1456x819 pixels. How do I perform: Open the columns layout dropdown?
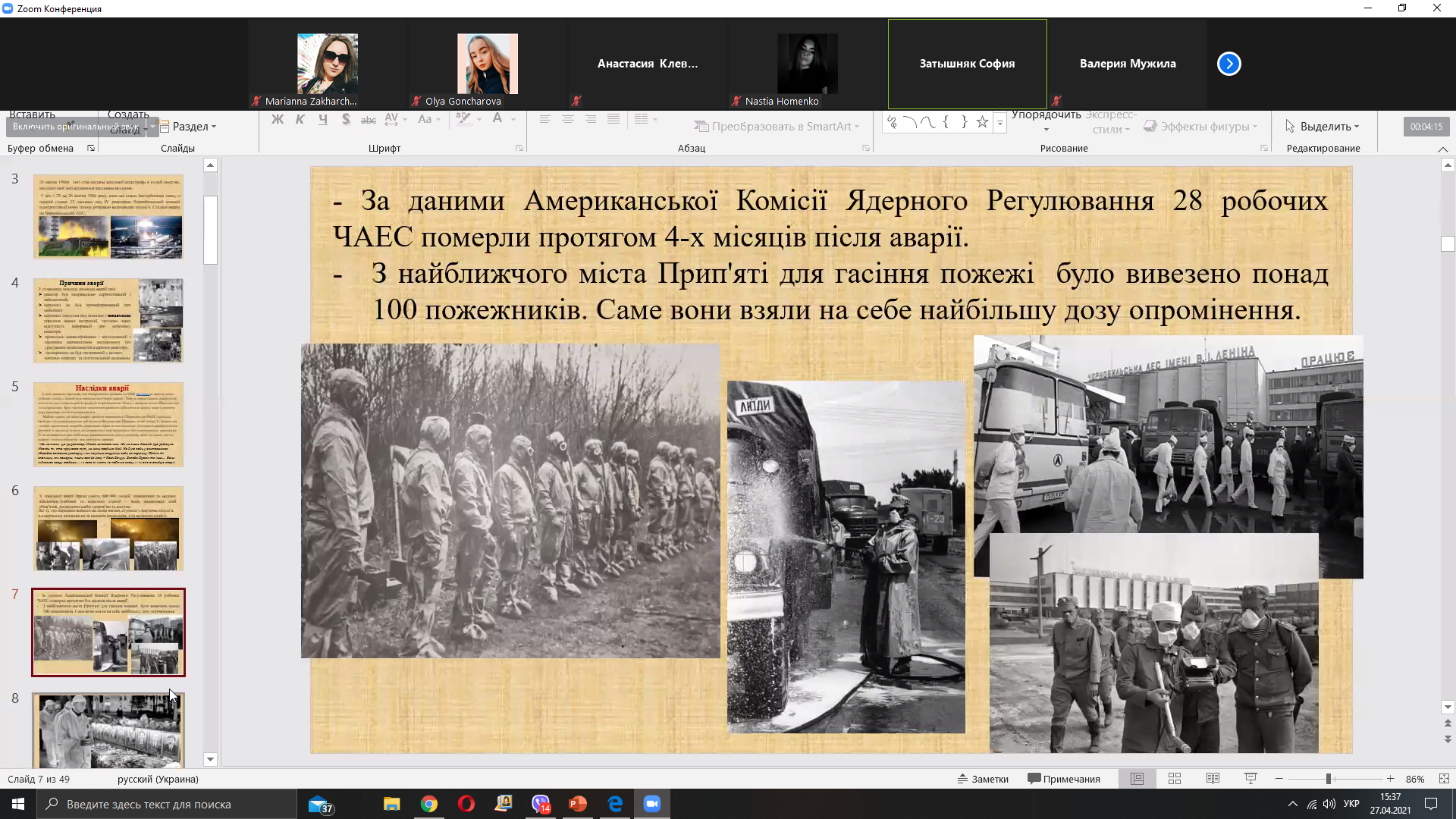pos(646,120)
